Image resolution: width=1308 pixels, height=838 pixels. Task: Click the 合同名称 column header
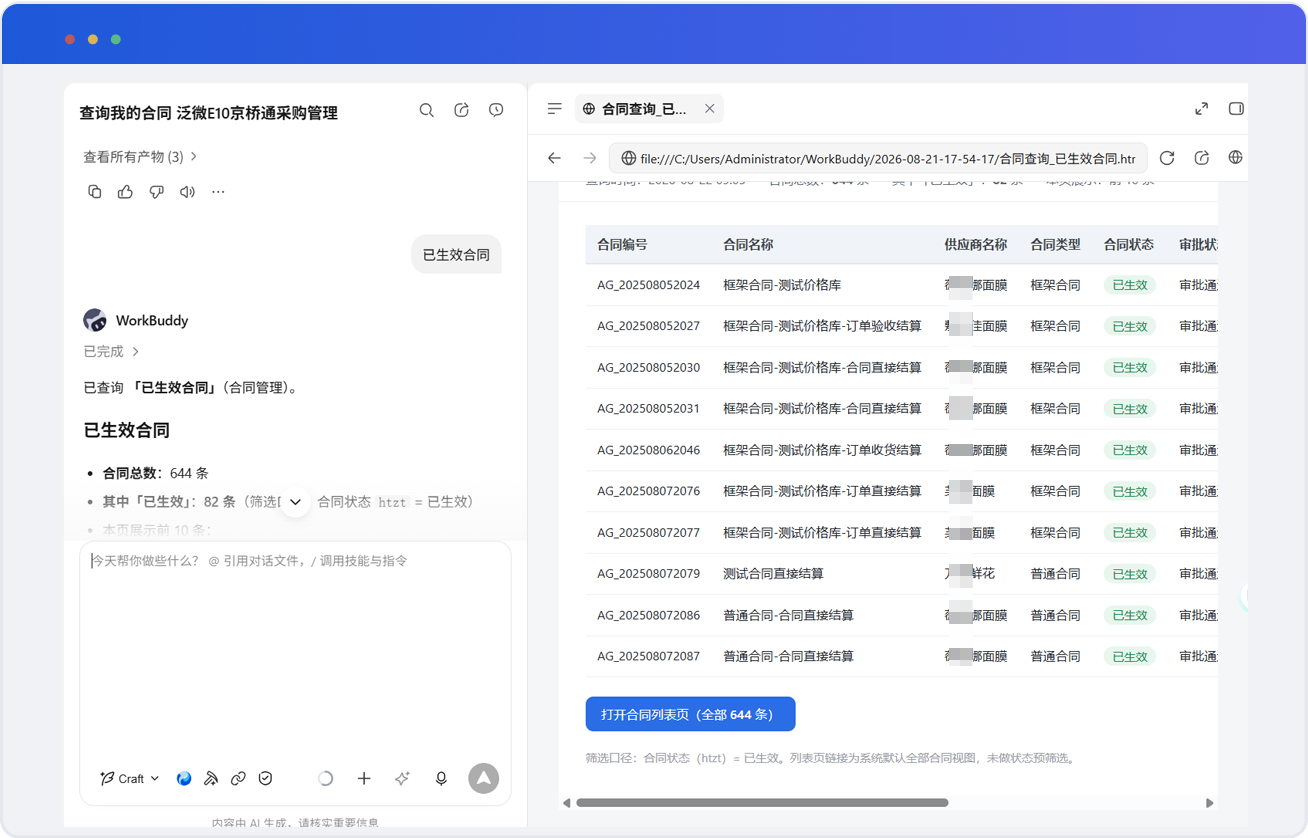click(x=748, y=244)
